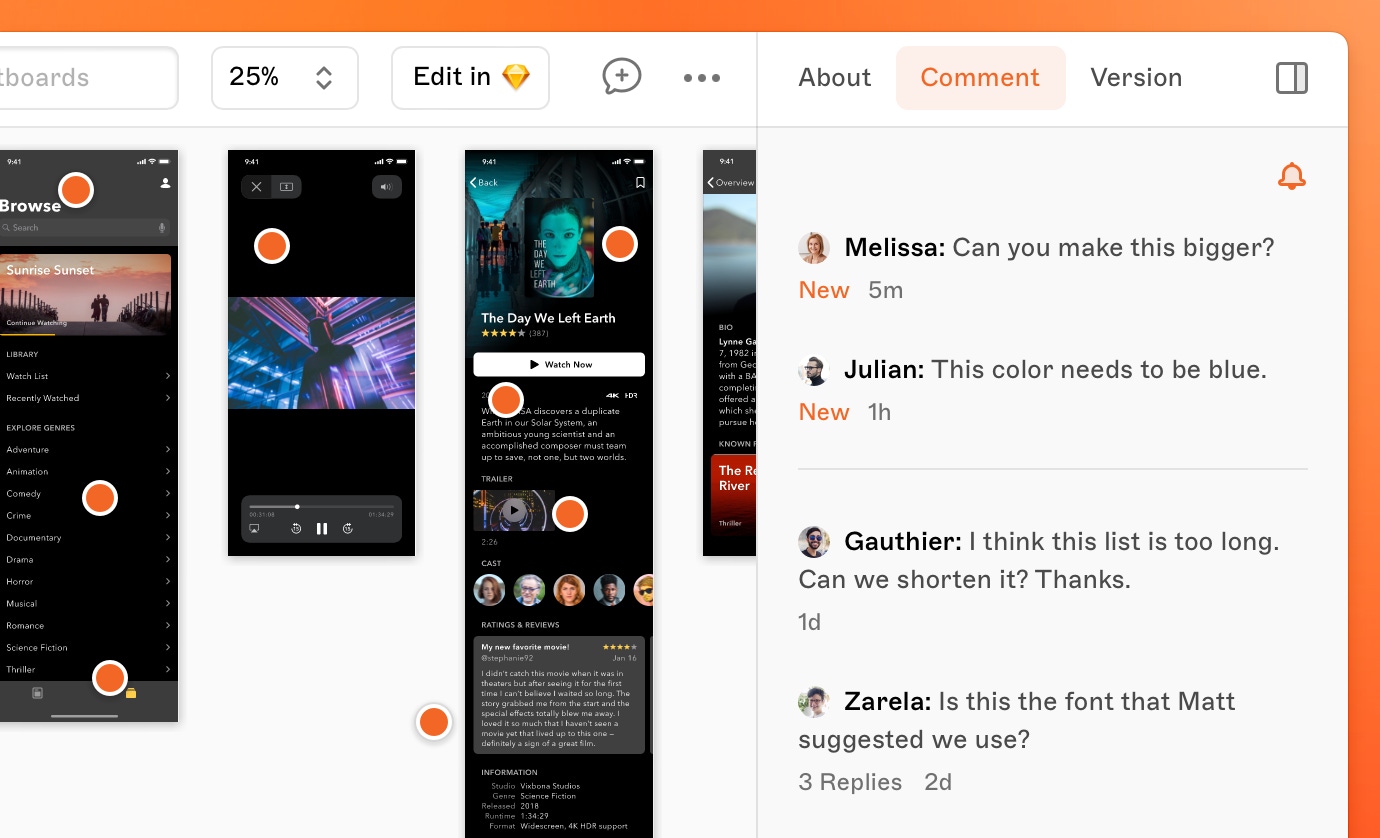The image size is (1380, 838).
Task: Open the Version tab
Action: click(x=1135, y=78)
